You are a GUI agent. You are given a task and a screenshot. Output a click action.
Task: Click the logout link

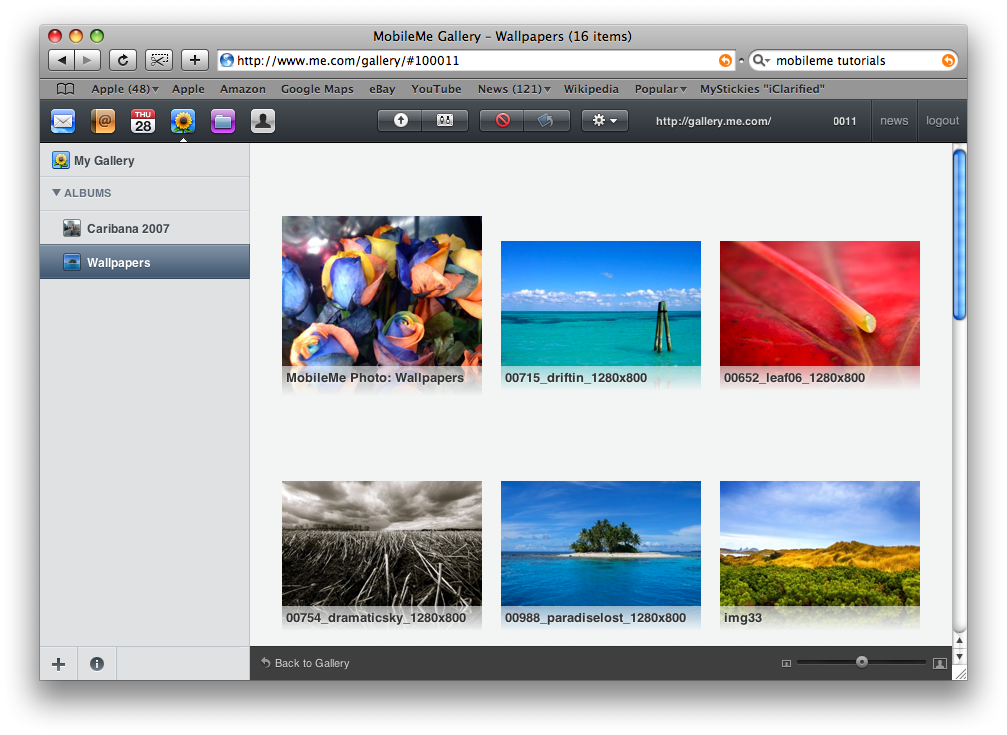point(942,120)
